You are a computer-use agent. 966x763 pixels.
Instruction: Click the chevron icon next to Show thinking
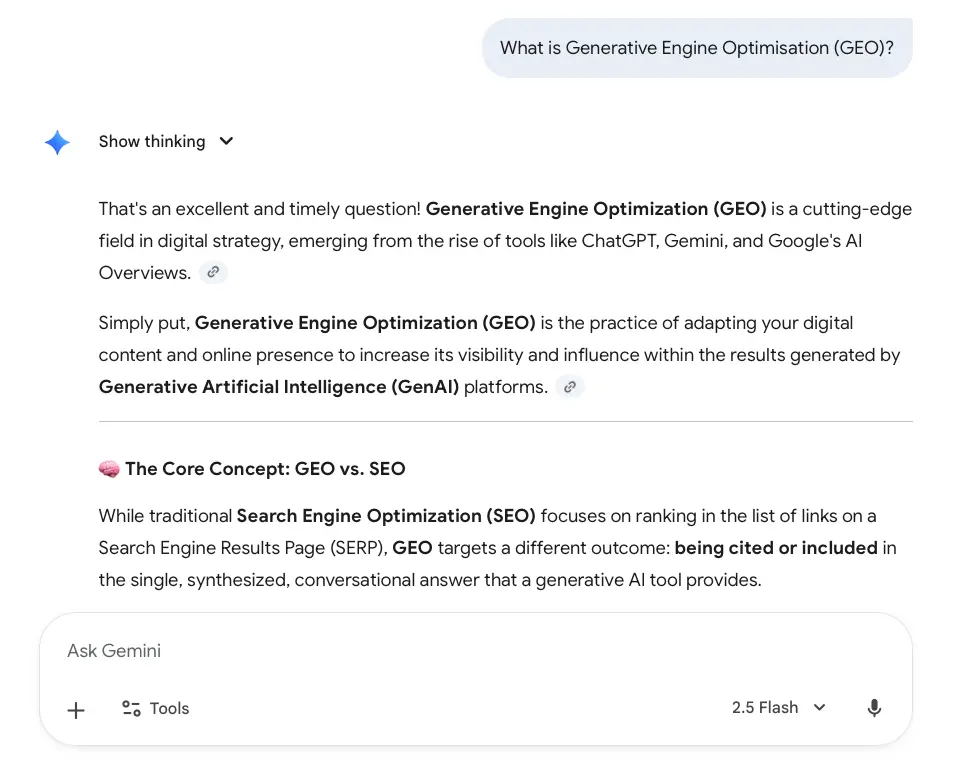click(226, 141)
